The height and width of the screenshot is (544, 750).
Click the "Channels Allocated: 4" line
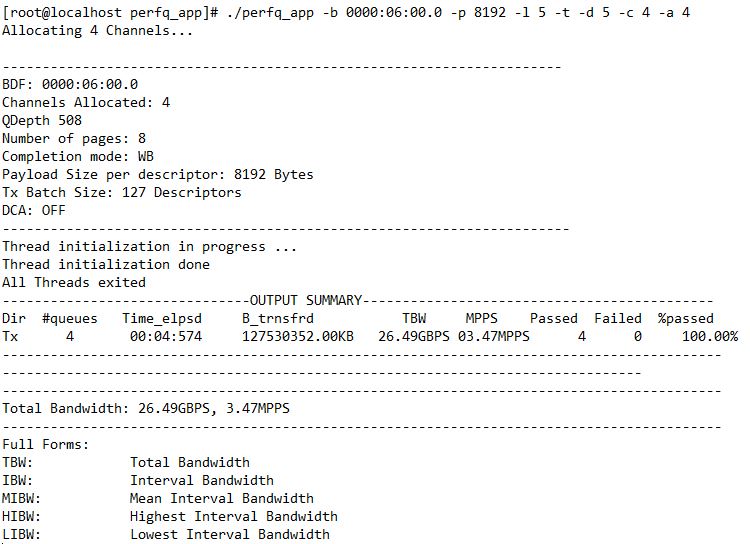coord(86,102)
